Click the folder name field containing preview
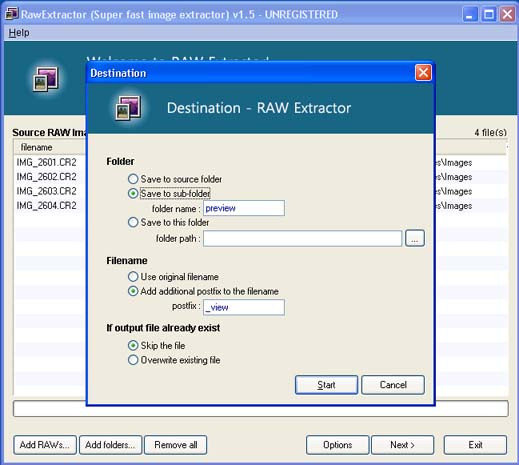 click(x=244, y=208)
